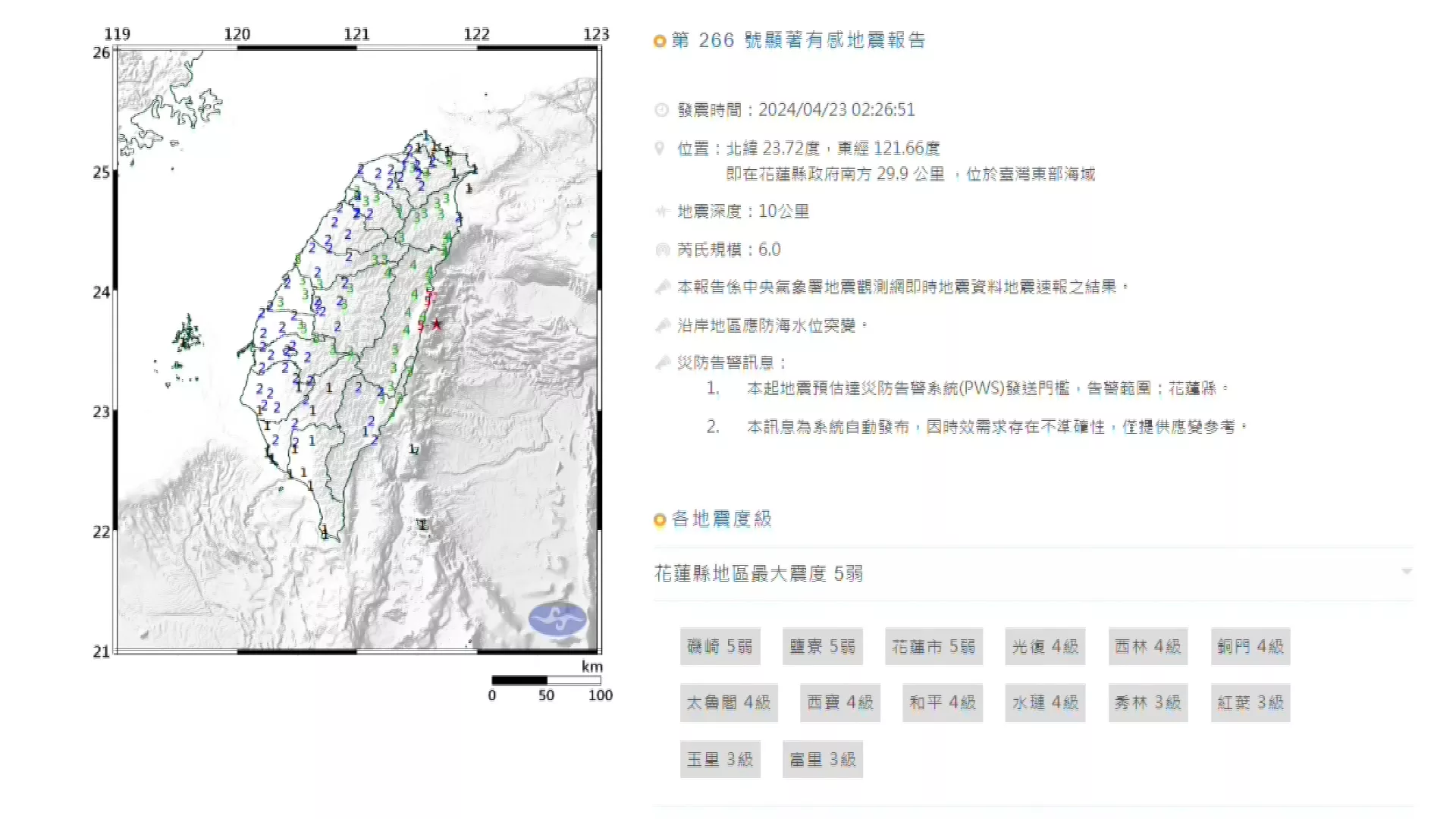Viewport: 1456px width, 819px height.
Task: Click the km scale bar under the map
Action: [546, 680]
